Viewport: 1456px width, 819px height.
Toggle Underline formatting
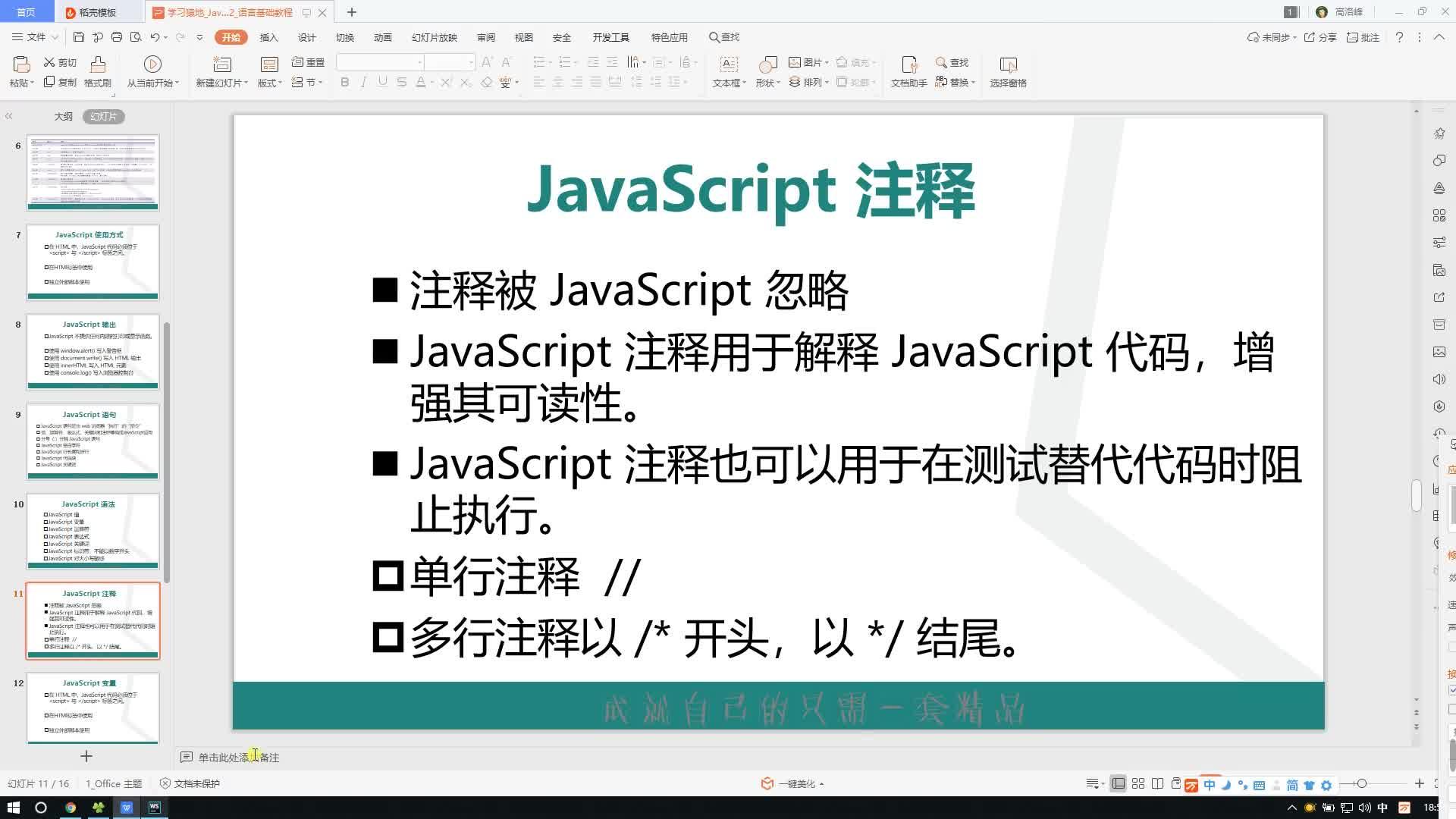pyautogui.click(x=383, y=82)
